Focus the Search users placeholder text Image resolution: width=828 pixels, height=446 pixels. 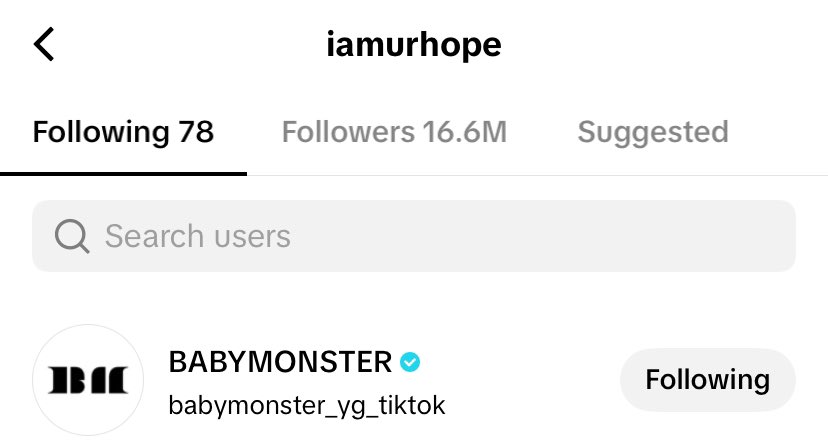tap(197, 236)
